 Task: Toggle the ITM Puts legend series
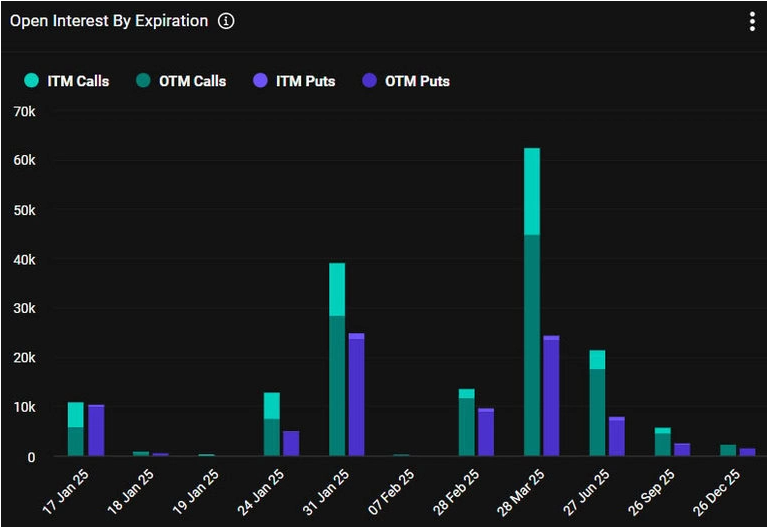(x=294, y=81)
